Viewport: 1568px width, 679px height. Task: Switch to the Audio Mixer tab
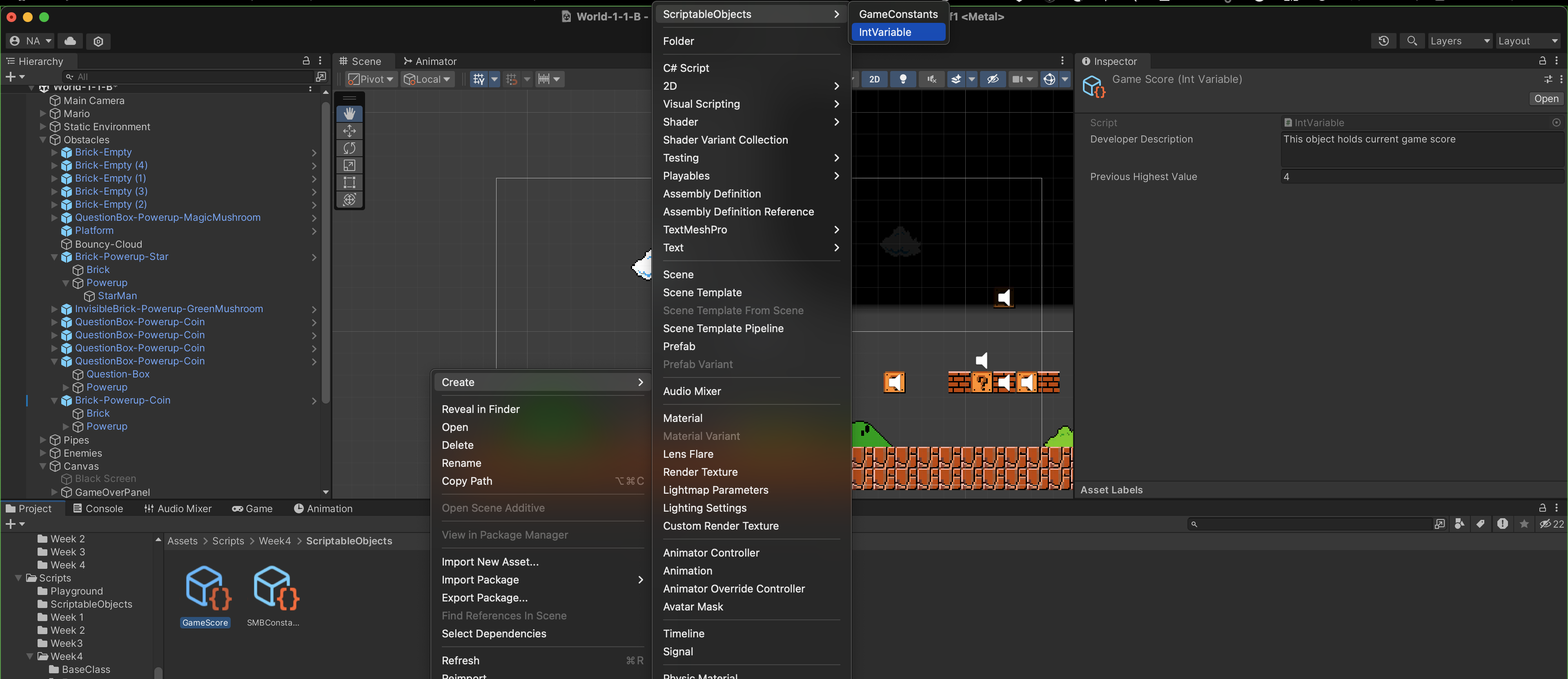178,509
